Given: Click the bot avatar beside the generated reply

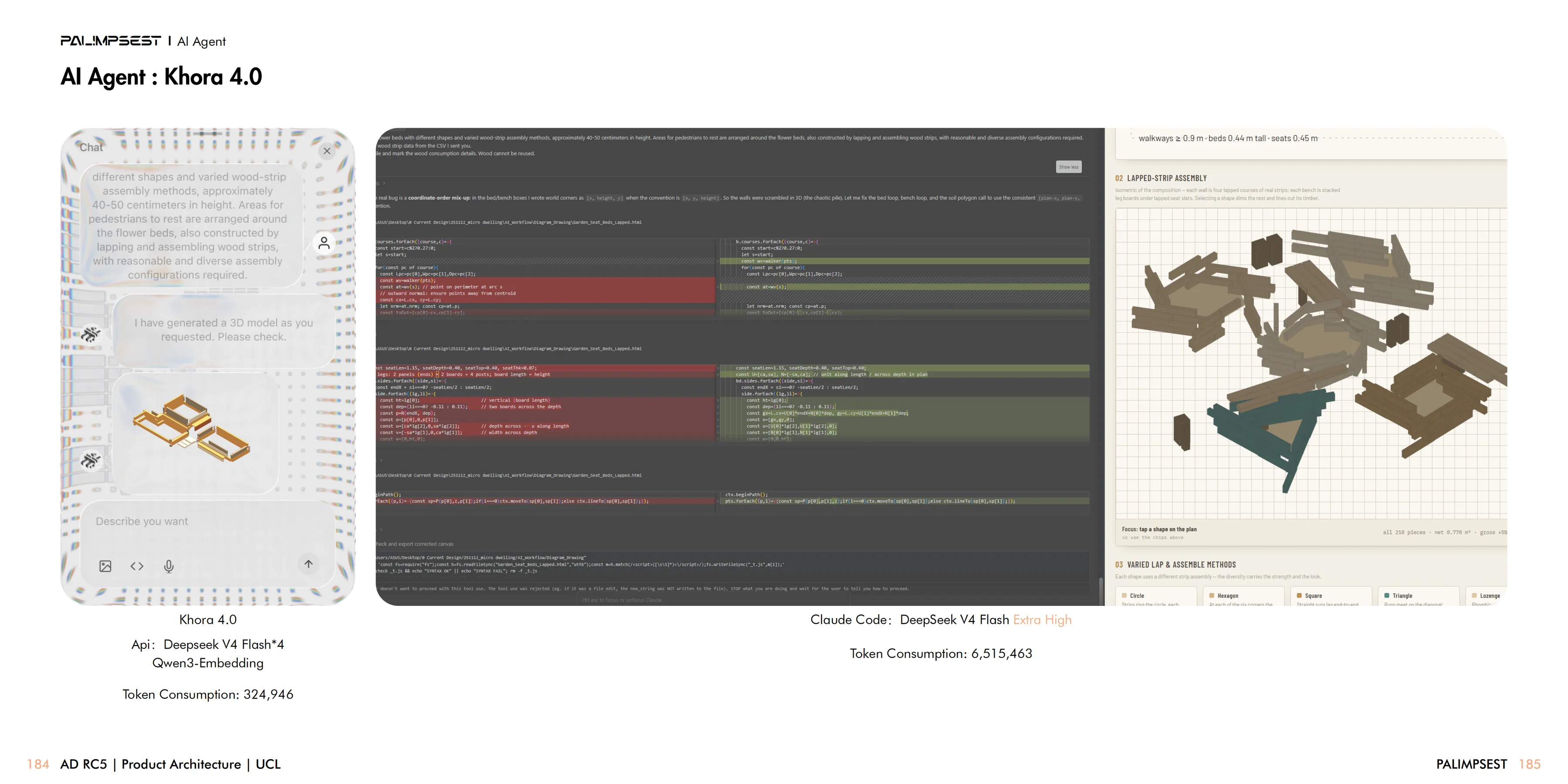Looking at the screenshot, I should click(x=91, y=334).
